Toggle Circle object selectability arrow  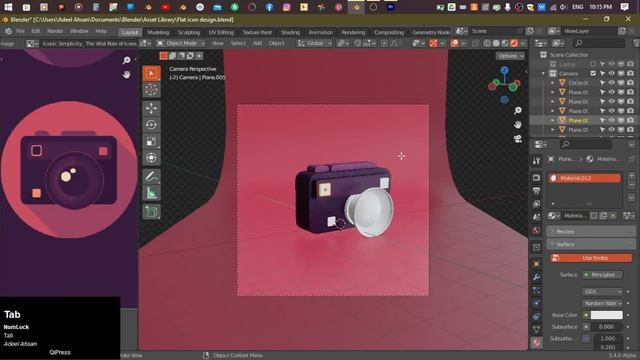(602, 83)
